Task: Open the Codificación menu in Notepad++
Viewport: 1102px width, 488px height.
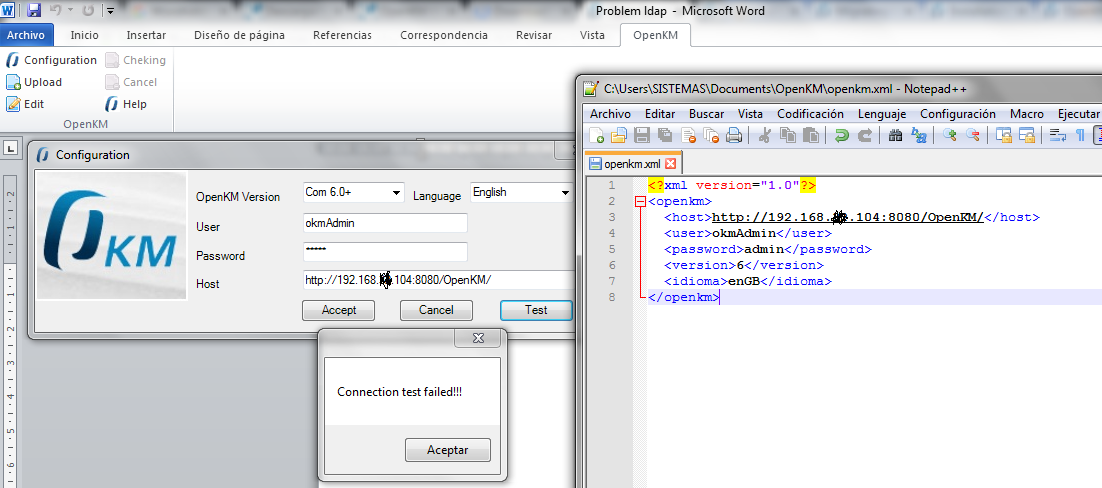Action: [810, 114]
